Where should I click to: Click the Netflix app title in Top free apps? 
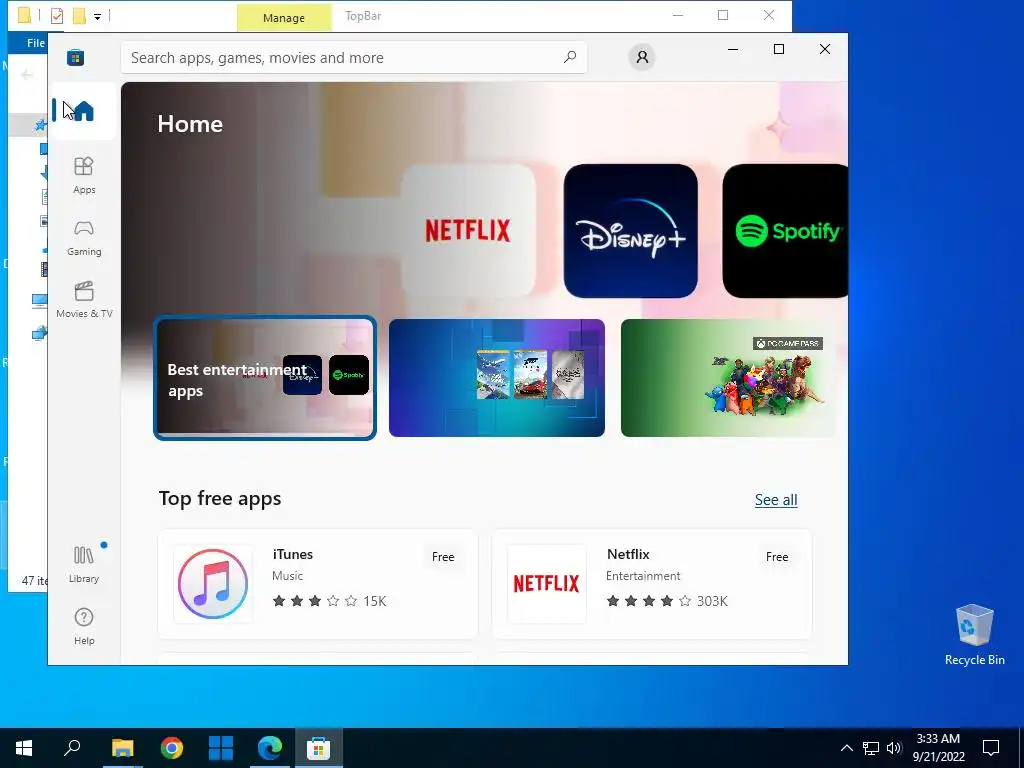pos(628,554)
